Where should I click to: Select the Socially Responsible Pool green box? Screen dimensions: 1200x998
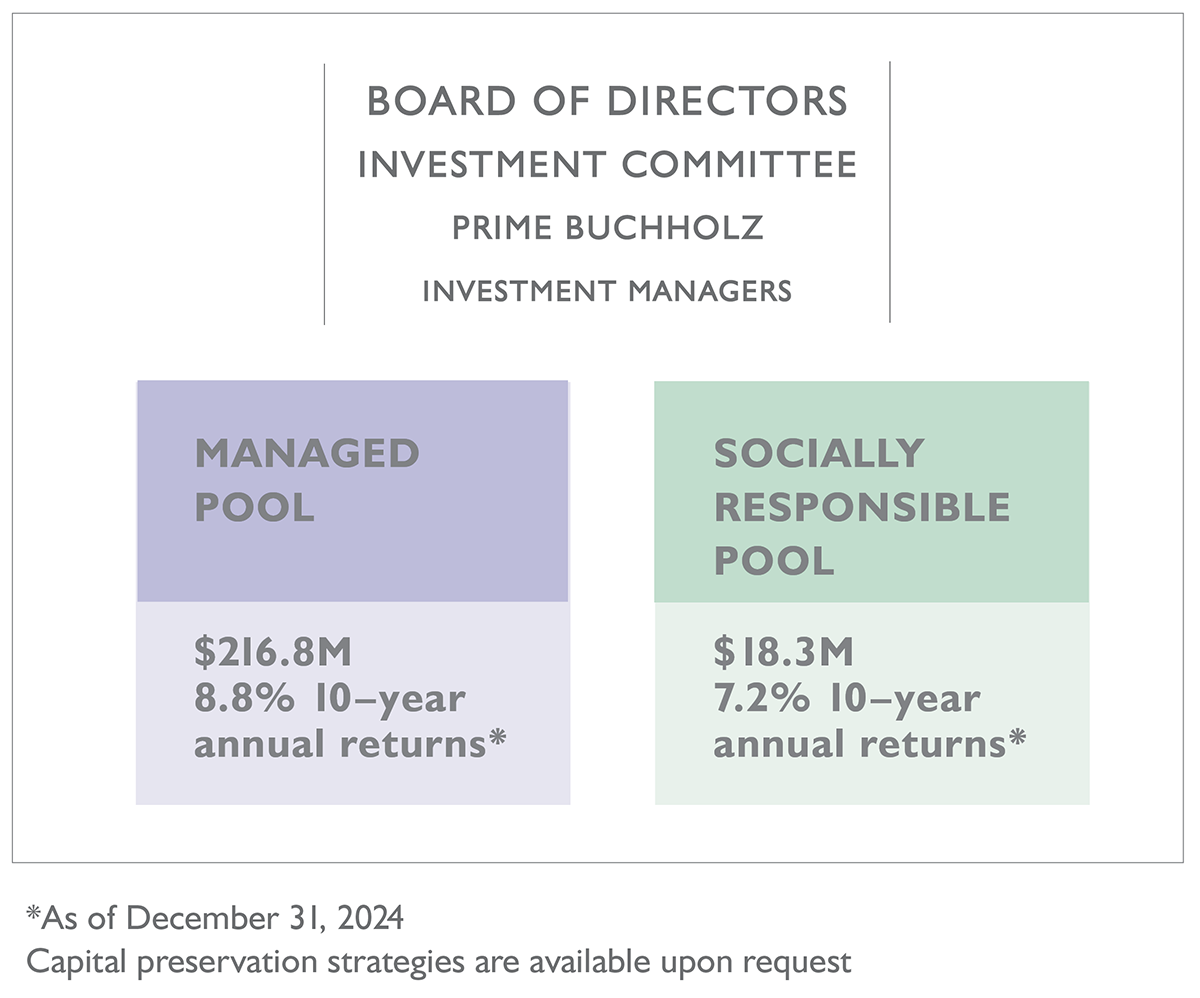pyautogui.click(x=871, y=491)
